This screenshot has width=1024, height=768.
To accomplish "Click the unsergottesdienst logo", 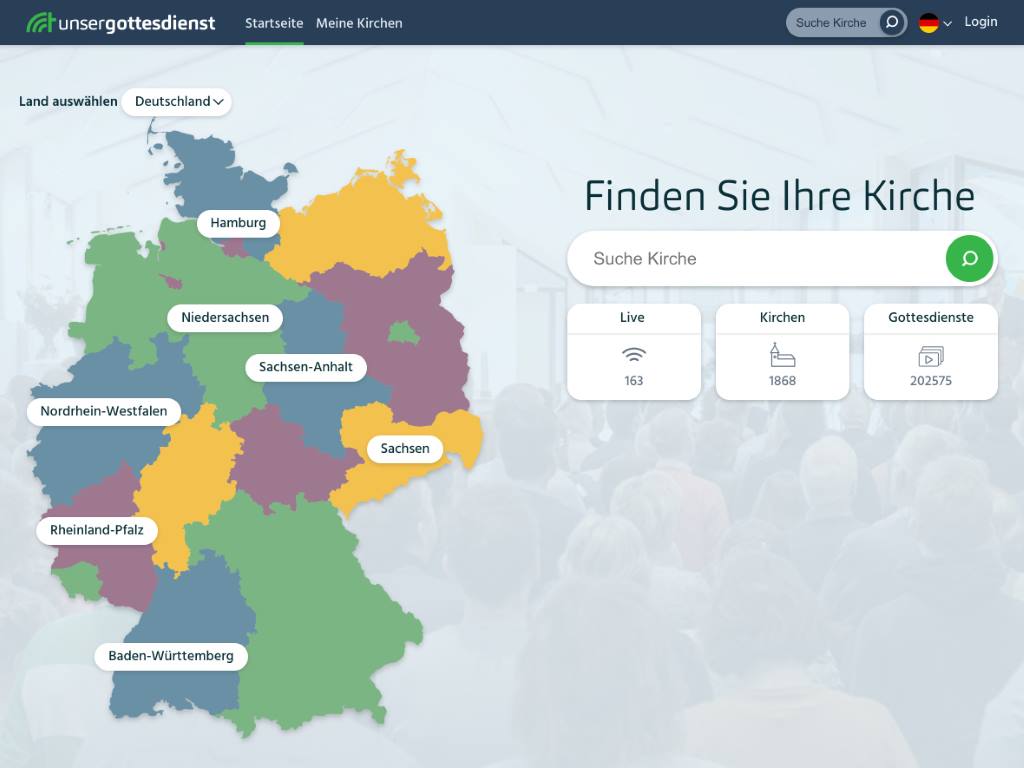I will tap(120, 23).
